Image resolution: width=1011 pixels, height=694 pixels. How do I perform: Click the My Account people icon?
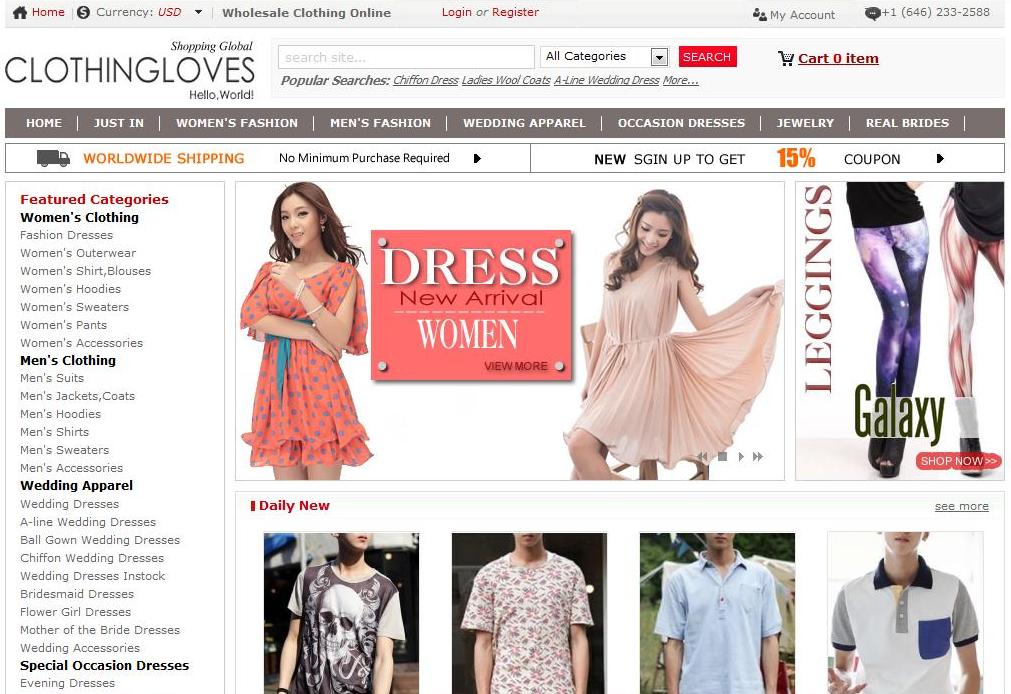tap(760, 15)
